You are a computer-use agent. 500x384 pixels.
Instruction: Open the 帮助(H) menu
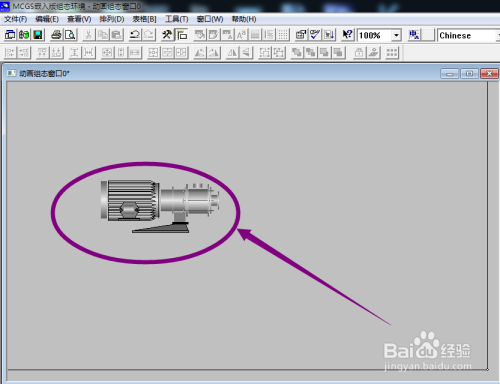coord(244,19)
